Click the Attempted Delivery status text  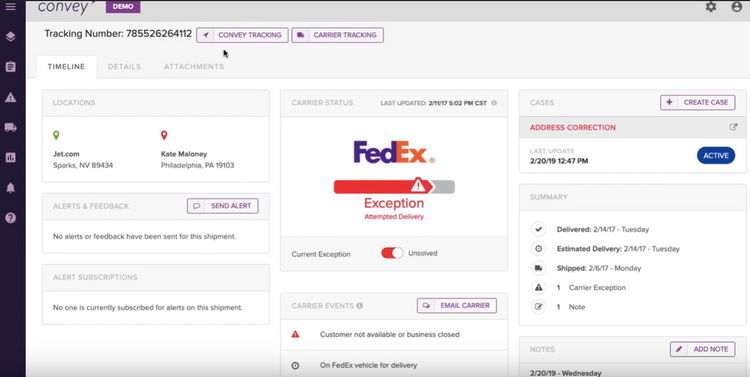click(x=394, y=217)
